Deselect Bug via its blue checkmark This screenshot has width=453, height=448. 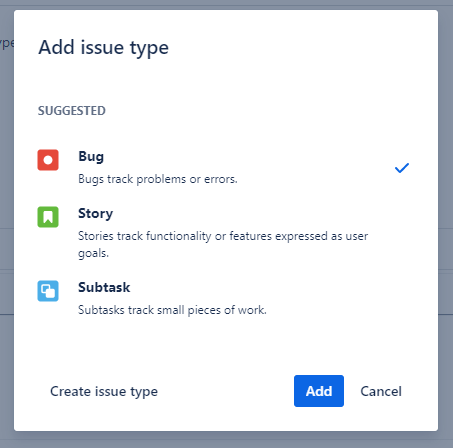tap(402, 168)
